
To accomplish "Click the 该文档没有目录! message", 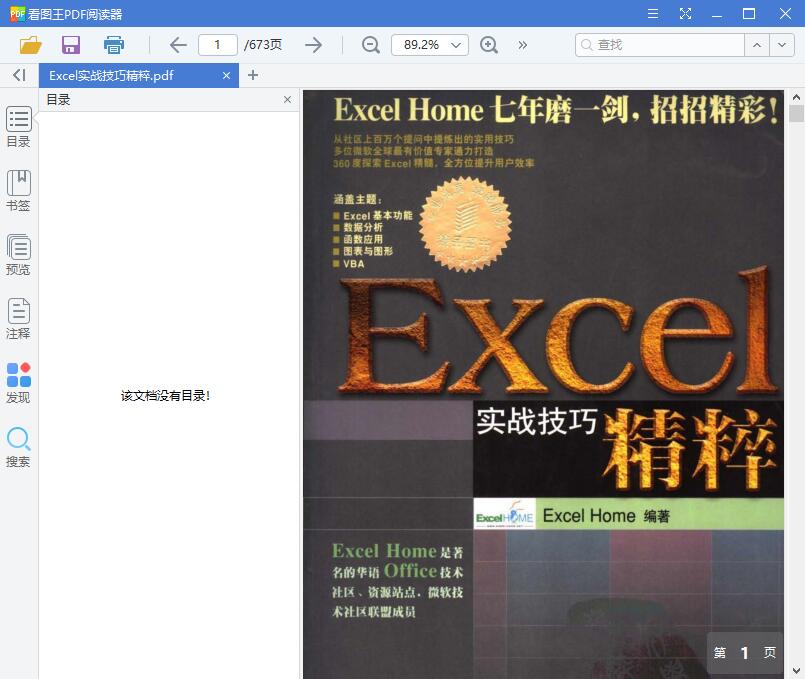I will click(165, 396).
